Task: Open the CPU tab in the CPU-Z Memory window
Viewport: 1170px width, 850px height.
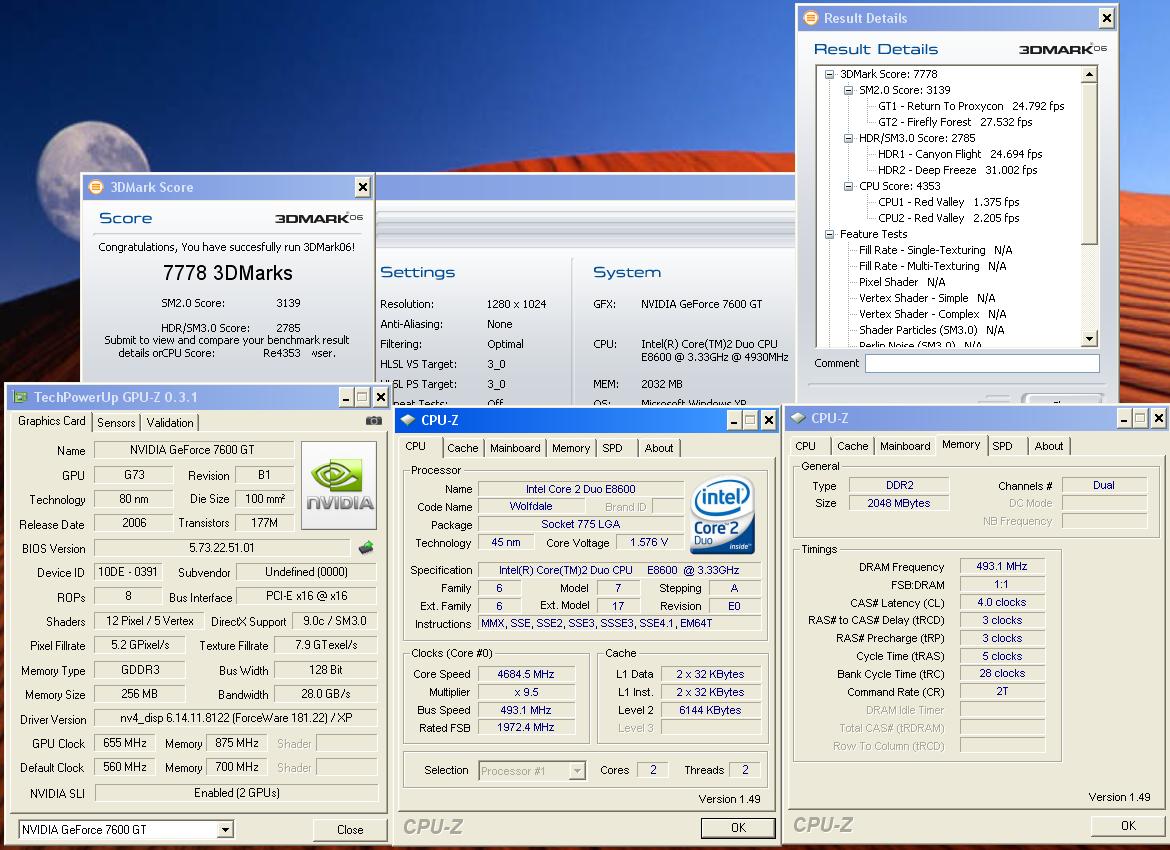Action: [806, 446]
